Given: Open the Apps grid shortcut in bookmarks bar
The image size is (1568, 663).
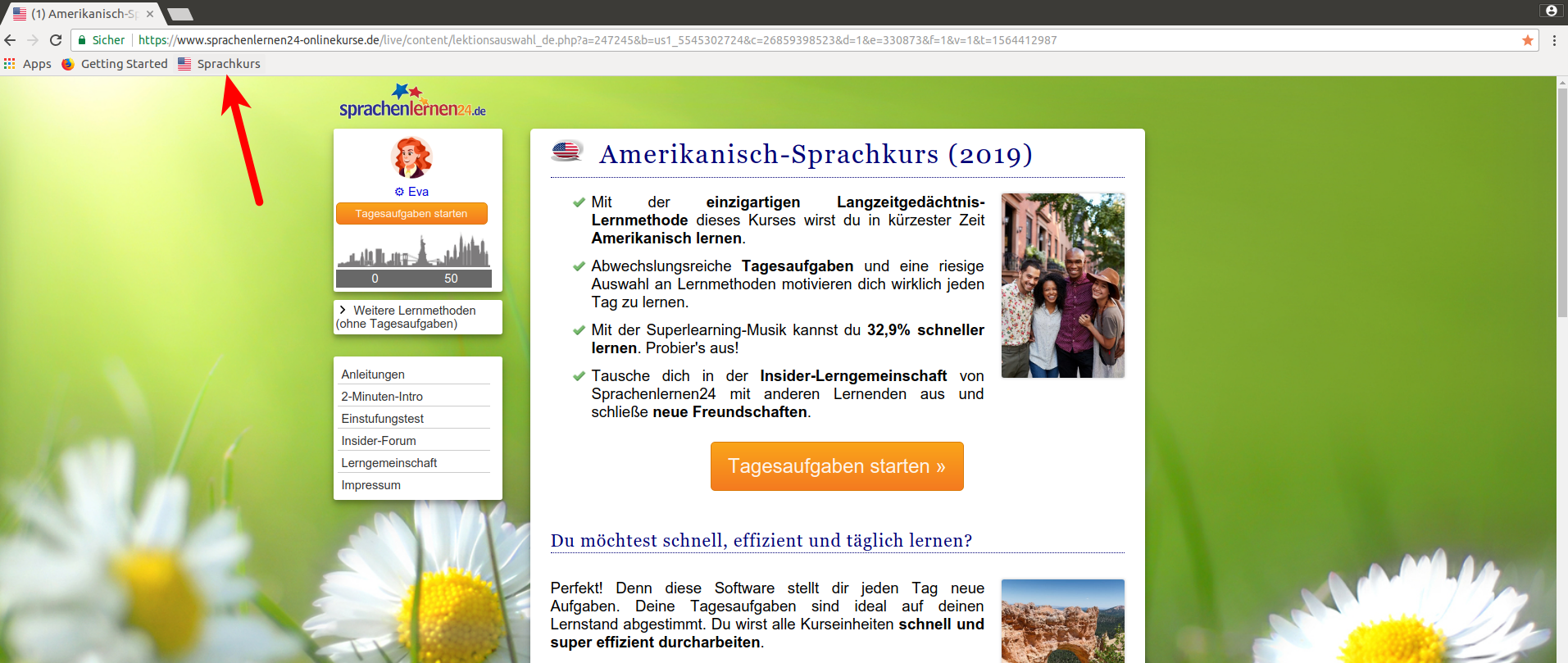Looking at the screenshot, I should [28, 64].
